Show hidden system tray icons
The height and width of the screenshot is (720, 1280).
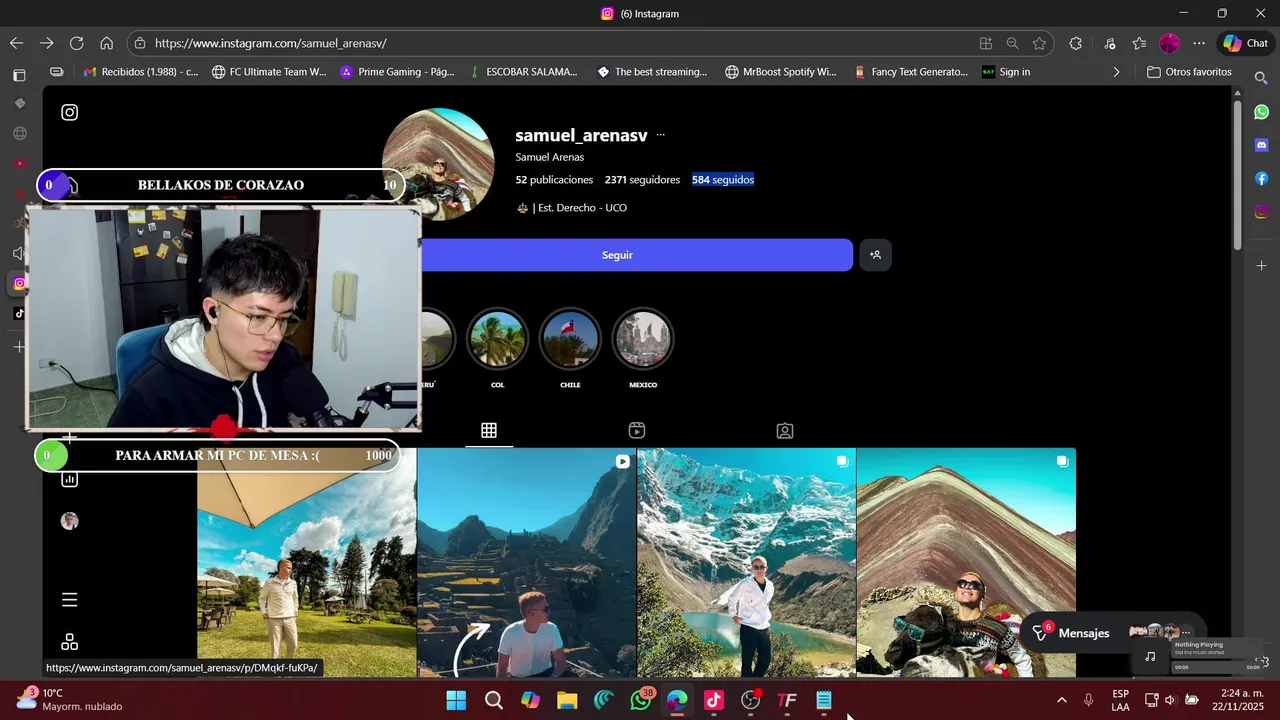click(x=1061, y=700)
